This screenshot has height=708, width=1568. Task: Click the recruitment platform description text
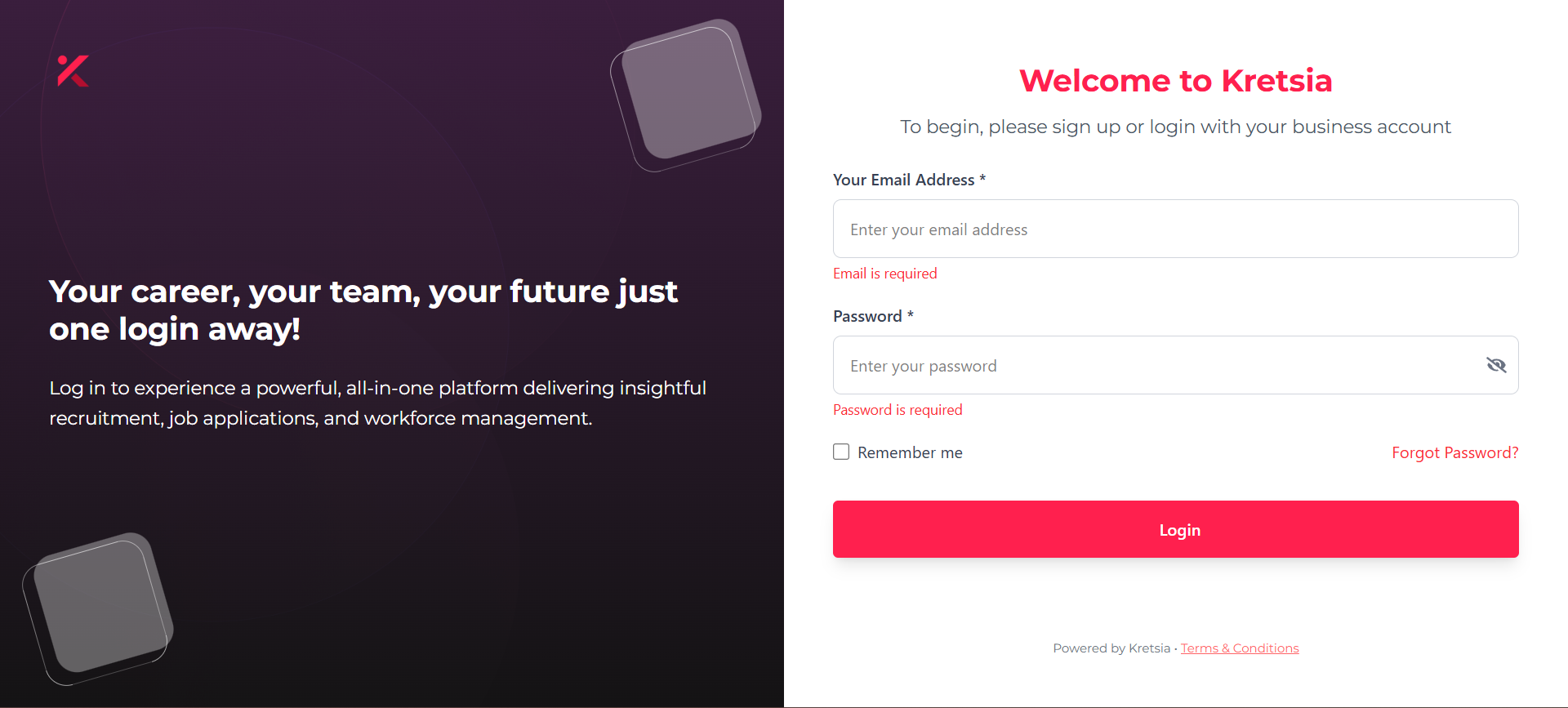coord(377,403)
